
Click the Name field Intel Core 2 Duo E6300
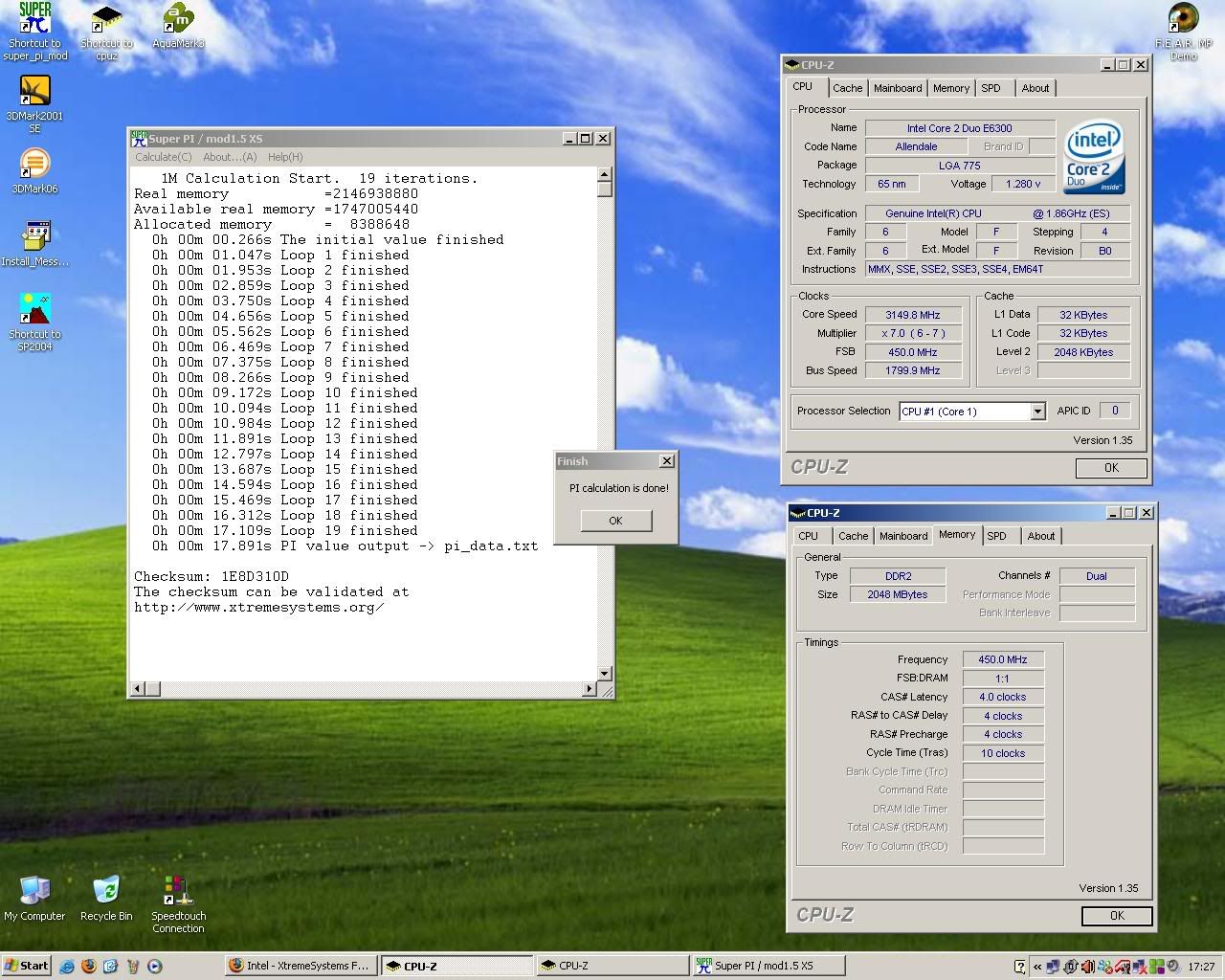(x=960, y=128)
